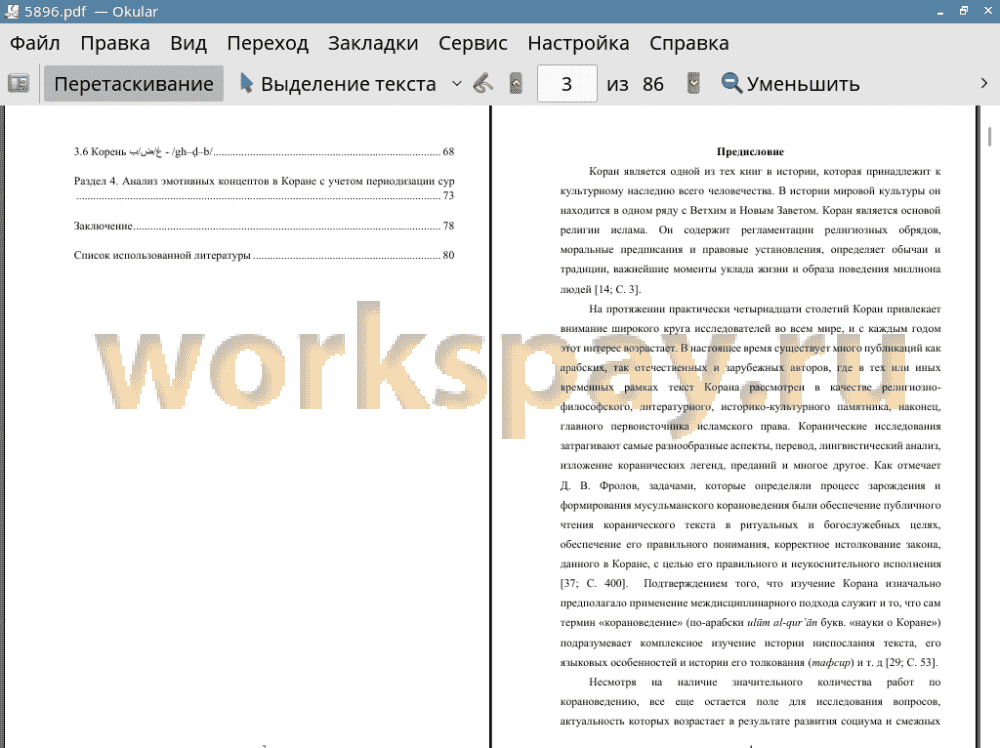Screen dimensions: 1000x748
Task: Open the Справка menu
Action: click(689, 43)
